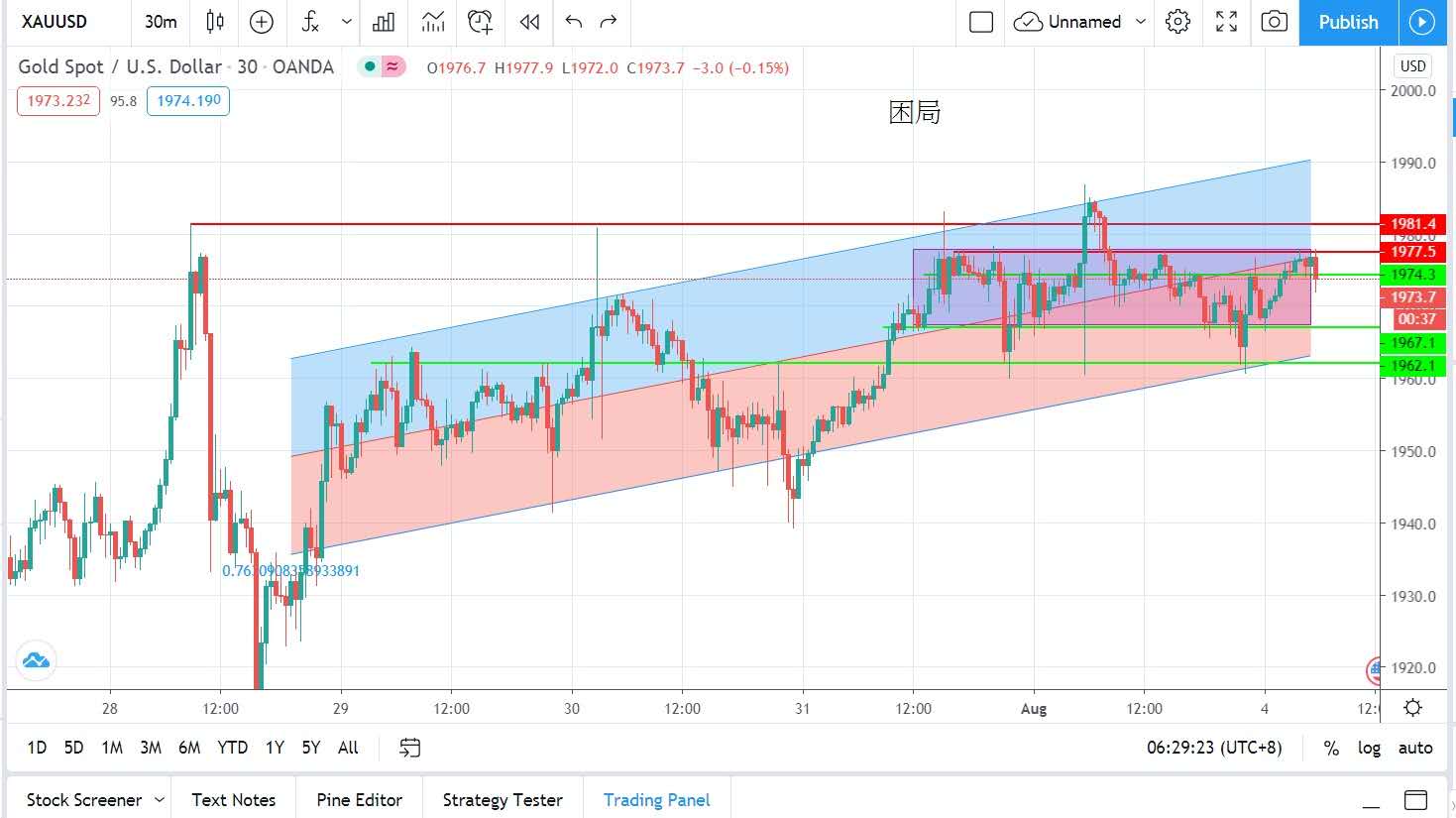Screen dimensions: 1456x818
Task: Open the candlestick chart style selector
Action: [x=215, y=22]
